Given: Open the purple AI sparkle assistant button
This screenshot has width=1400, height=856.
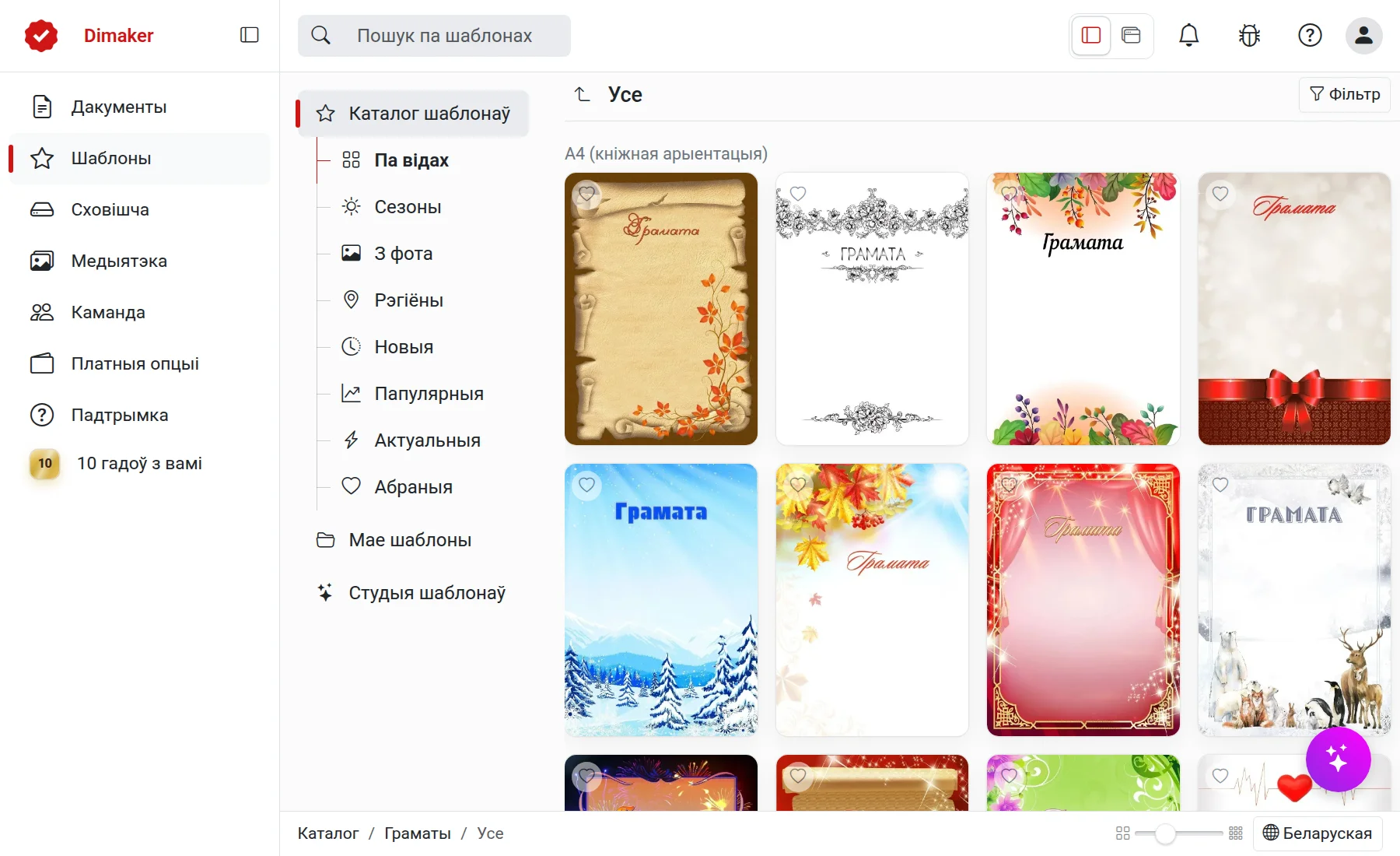Looking at the screenshot, I should pos(1338,760).
